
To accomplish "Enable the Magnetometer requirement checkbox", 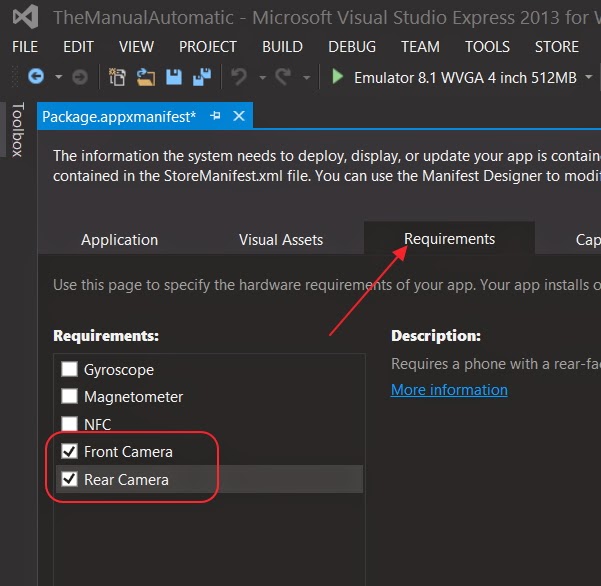I will [69, 396].
